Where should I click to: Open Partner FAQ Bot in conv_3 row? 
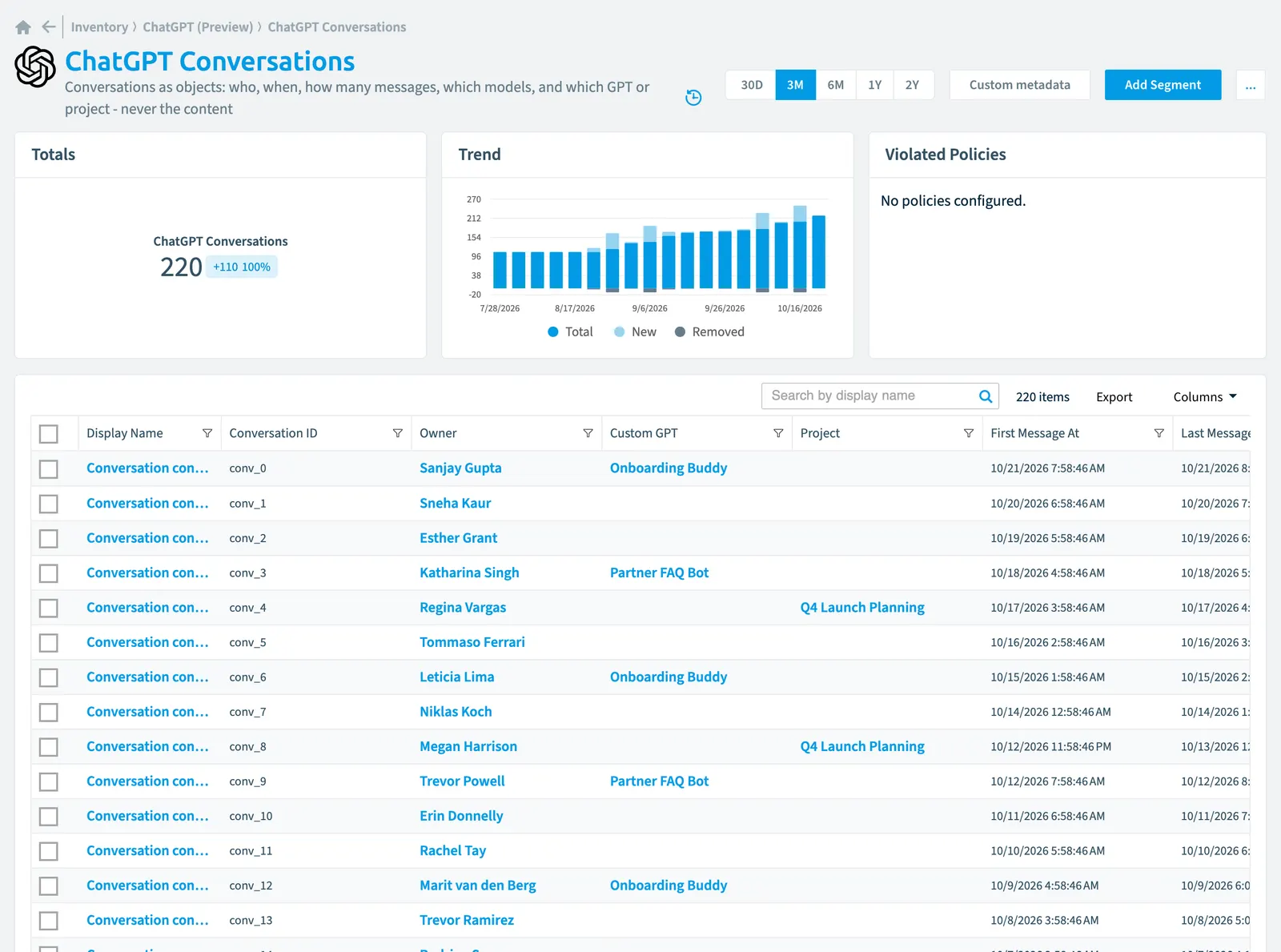tap(659, 573)
